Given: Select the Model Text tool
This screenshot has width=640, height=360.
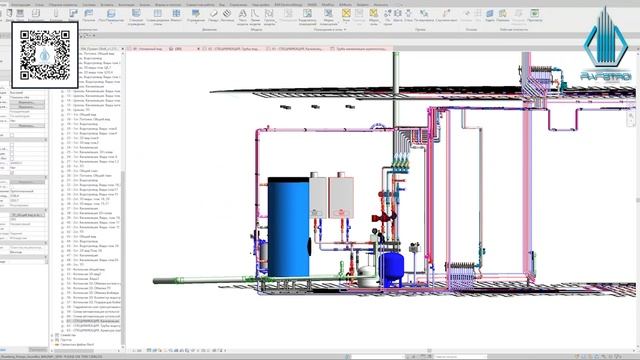Looking at the screenshot, I should click(x=242, y=17).
